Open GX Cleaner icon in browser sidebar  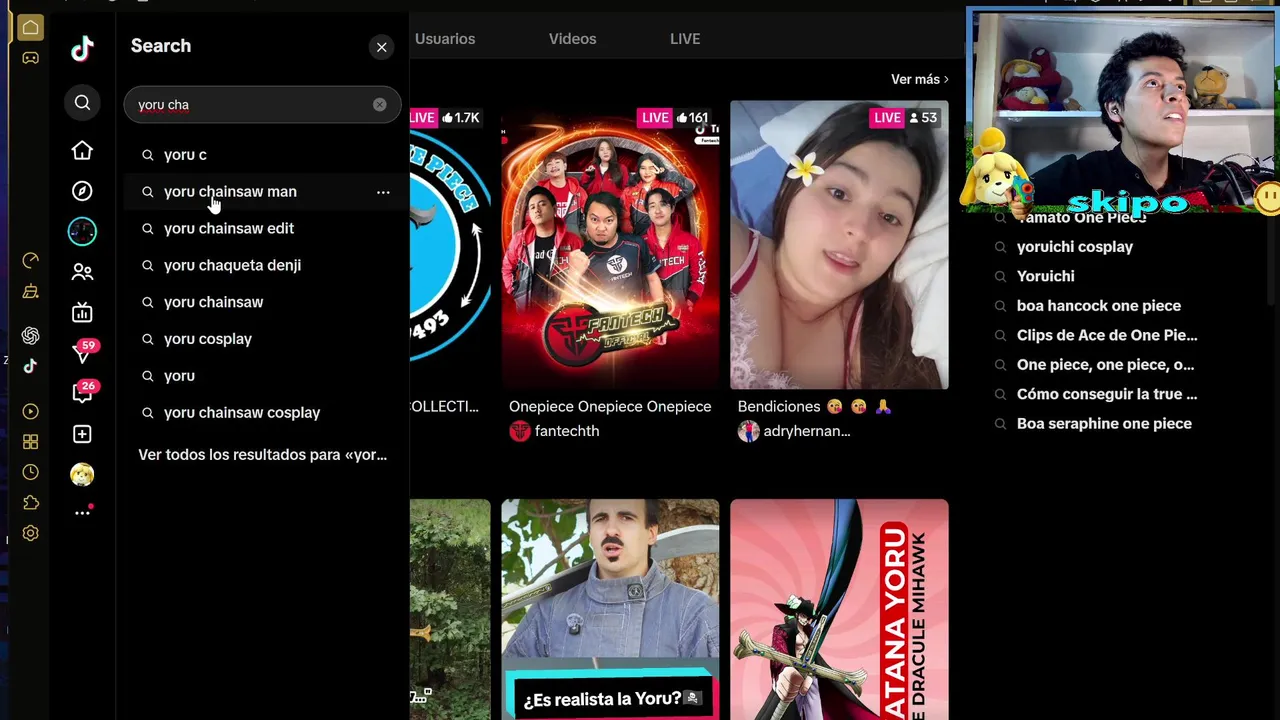(30, 291)
